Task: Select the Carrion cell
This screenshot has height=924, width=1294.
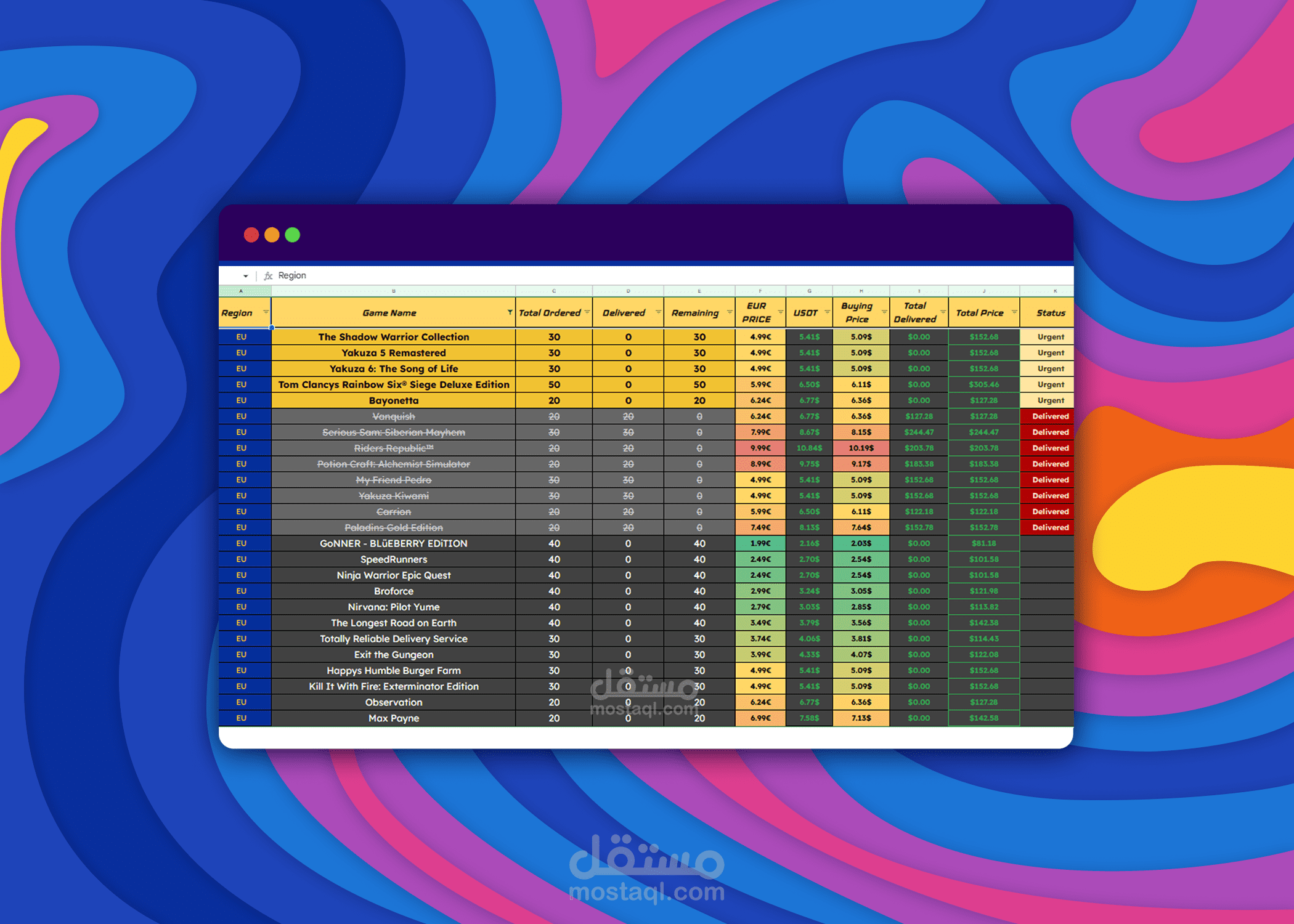Action: point(394,512)
